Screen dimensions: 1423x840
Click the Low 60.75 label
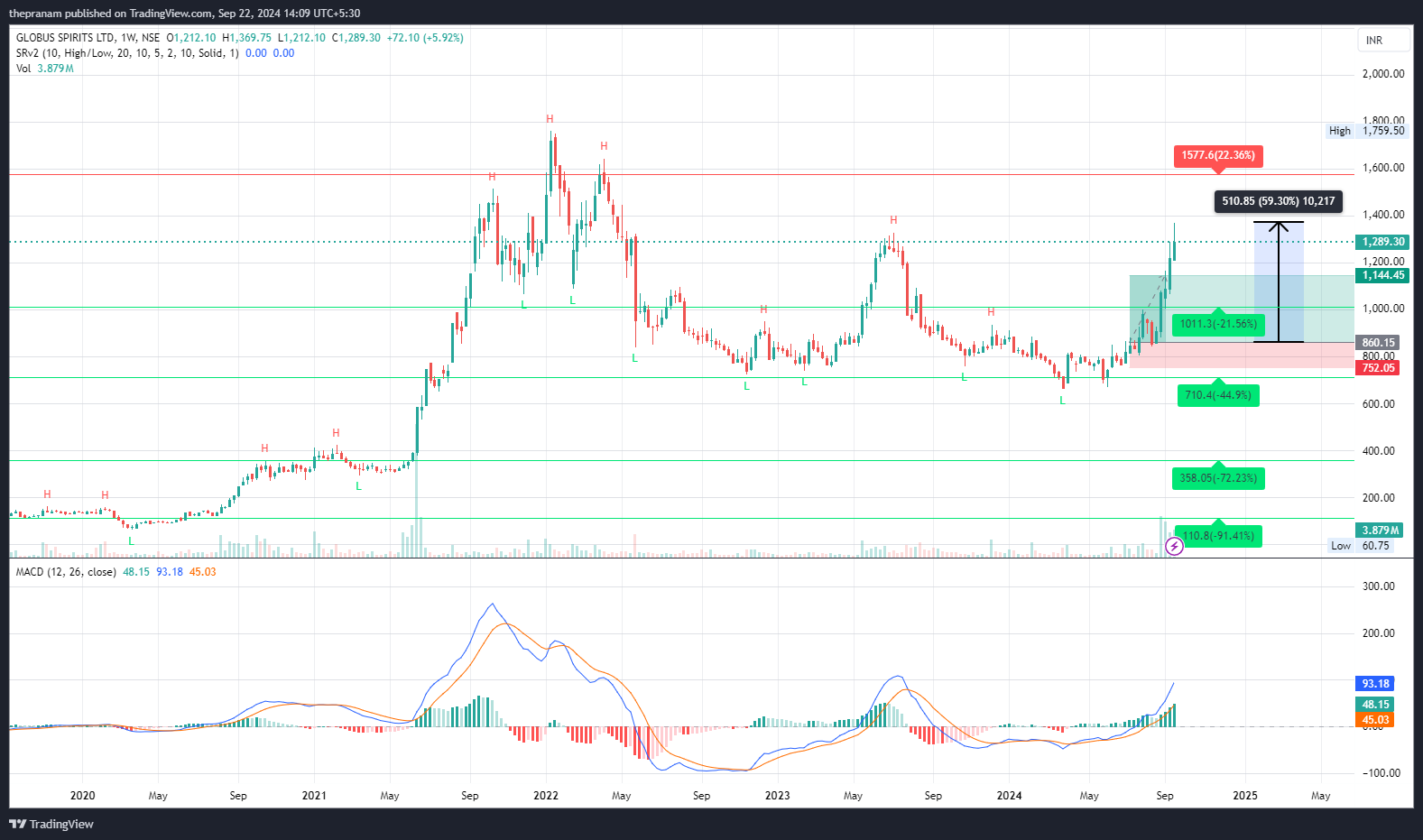click(1363, 546)
